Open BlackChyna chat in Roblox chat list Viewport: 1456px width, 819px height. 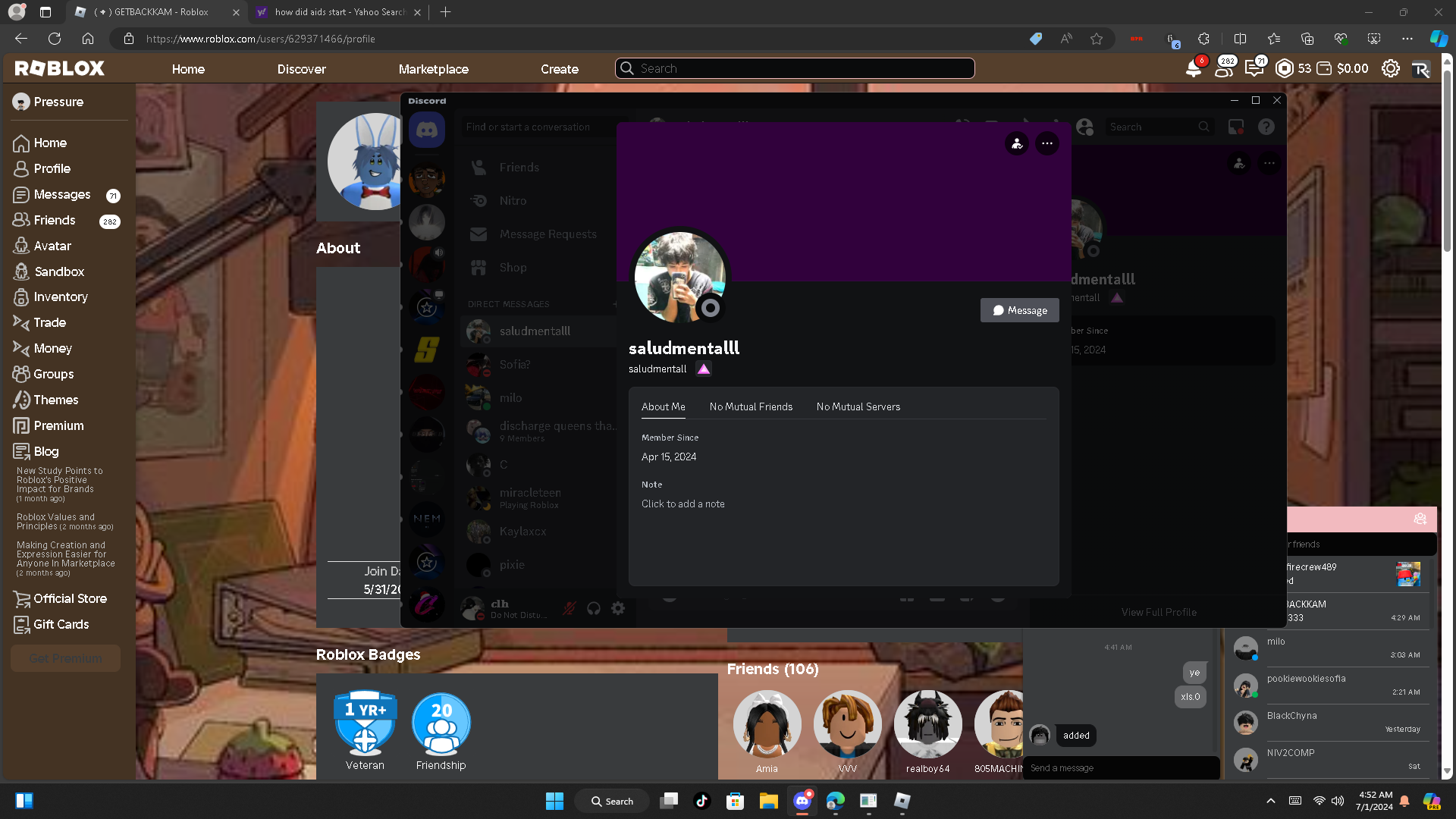(1331, 723)
